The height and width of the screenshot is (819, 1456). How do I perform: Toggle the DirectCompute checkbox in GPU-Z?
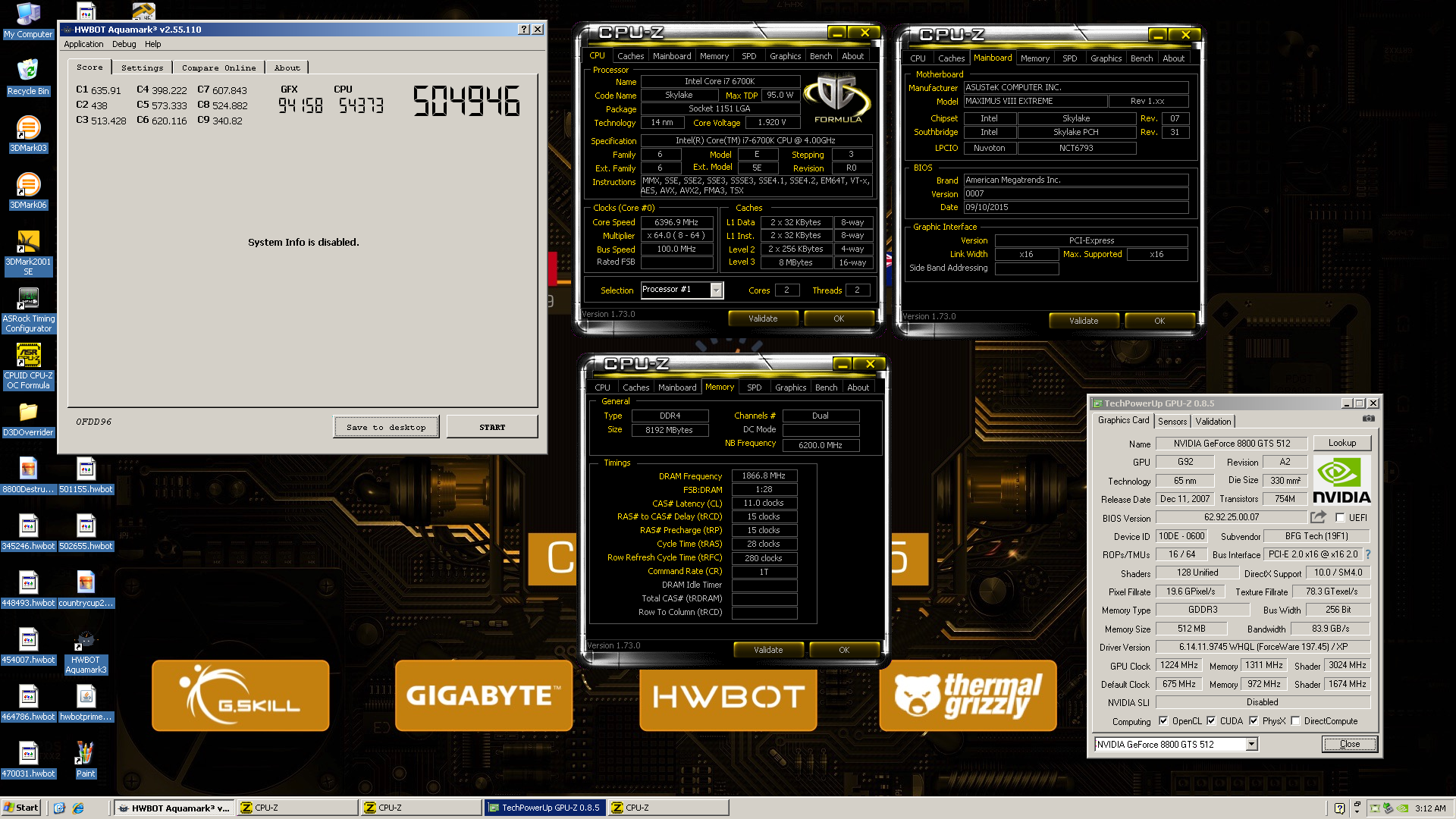(x=1295, y=721)
